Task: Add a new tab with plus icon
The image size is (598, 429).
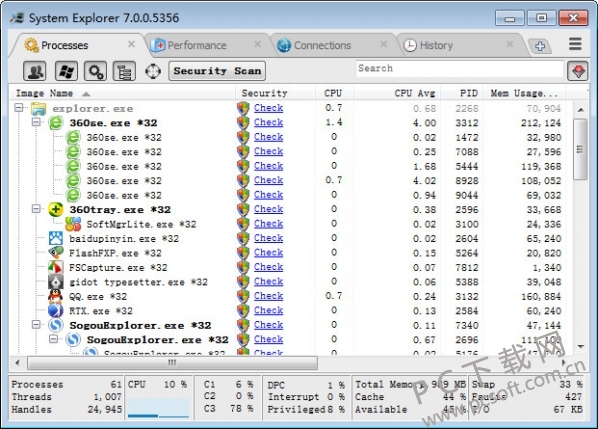Action: (x=540, y=46)
